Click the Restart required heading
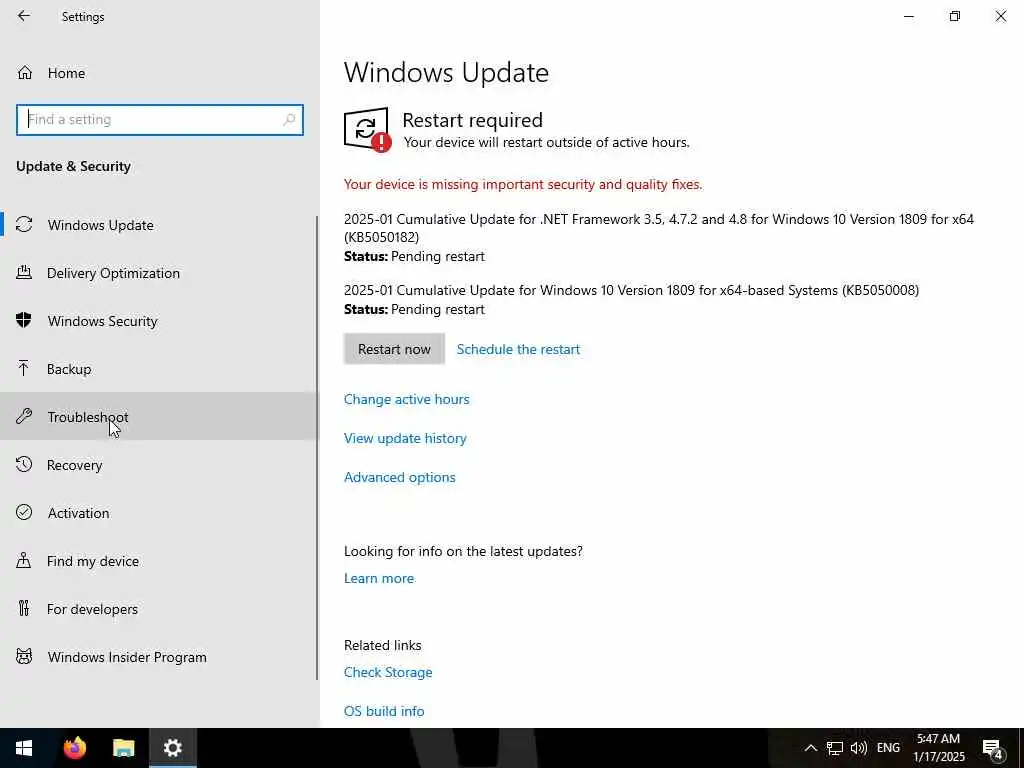The image size is (1024, 768). [x=472, y=120]
